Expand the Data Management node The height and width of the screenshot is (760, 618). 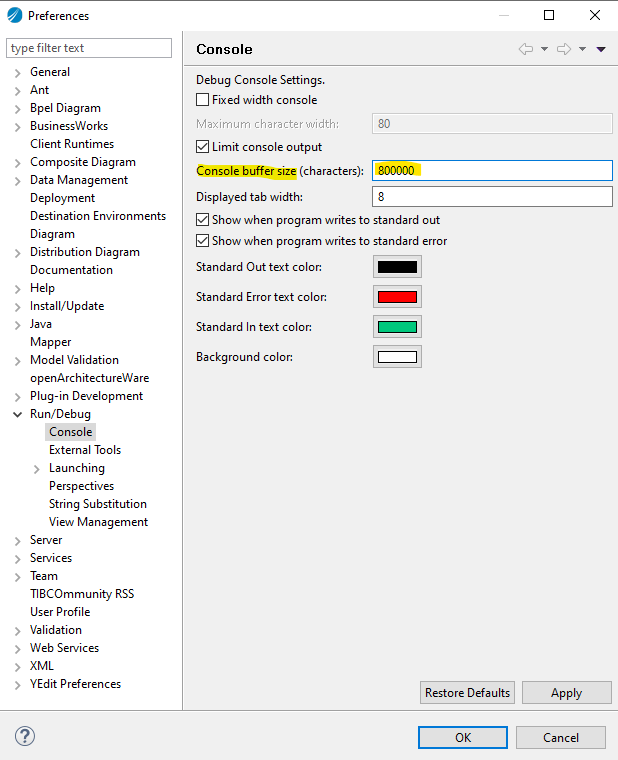[17, 181]
